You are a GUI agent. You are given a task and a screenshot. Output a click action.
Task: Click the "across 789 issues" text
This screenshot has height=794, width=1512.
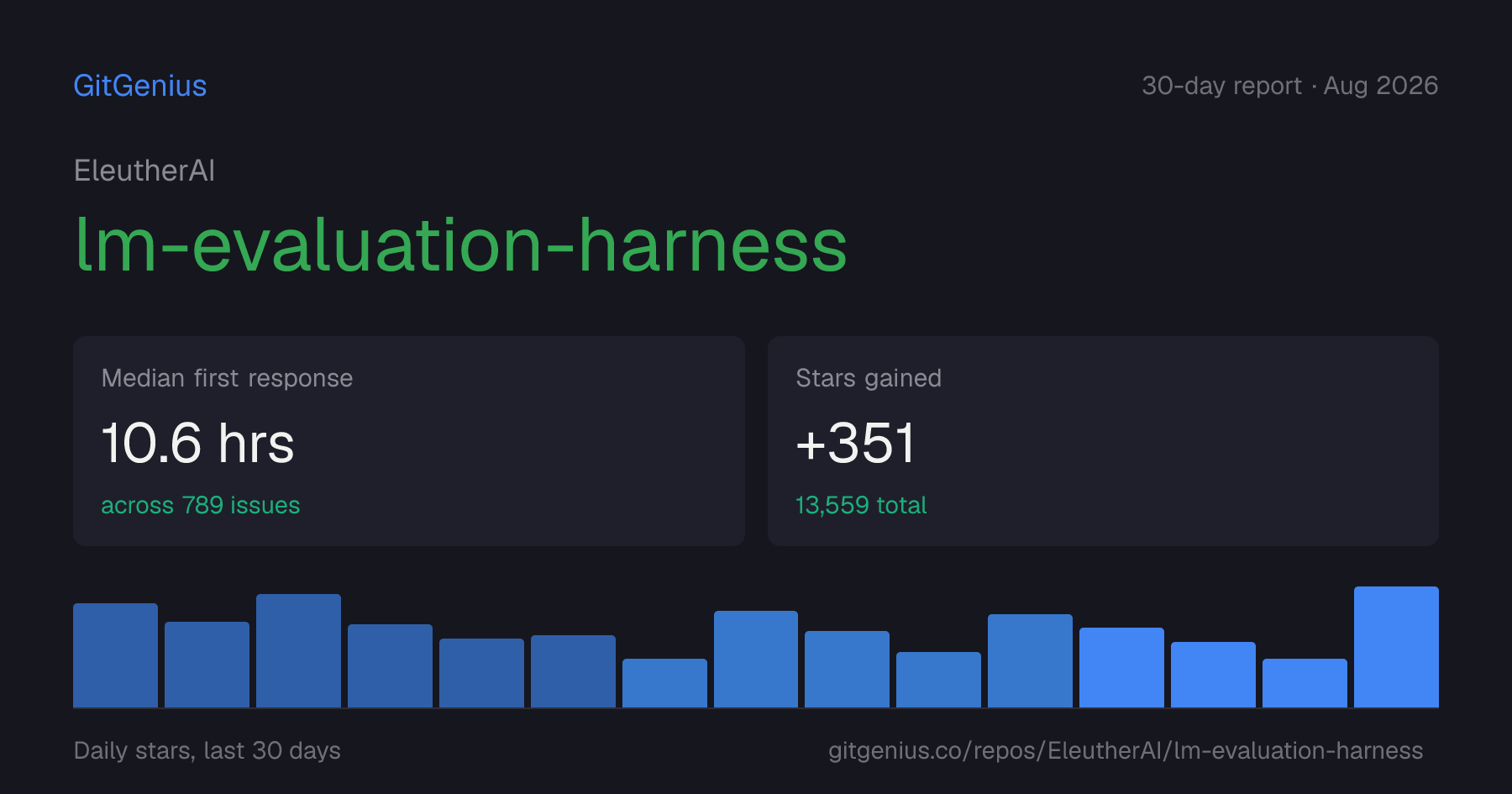[201, 505]
